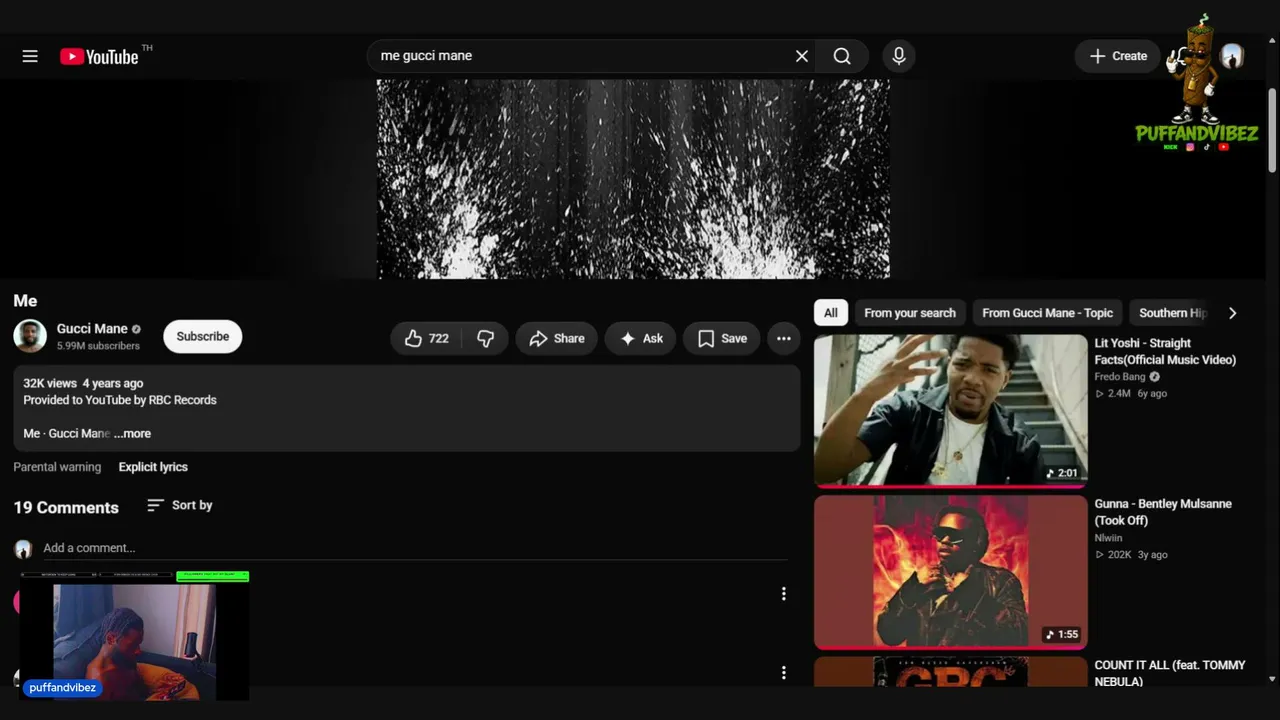The height and width of the screenshot is (720, 1280).
Task: Click the '5.99M subscribers' count
Action: tap(98, 346)
